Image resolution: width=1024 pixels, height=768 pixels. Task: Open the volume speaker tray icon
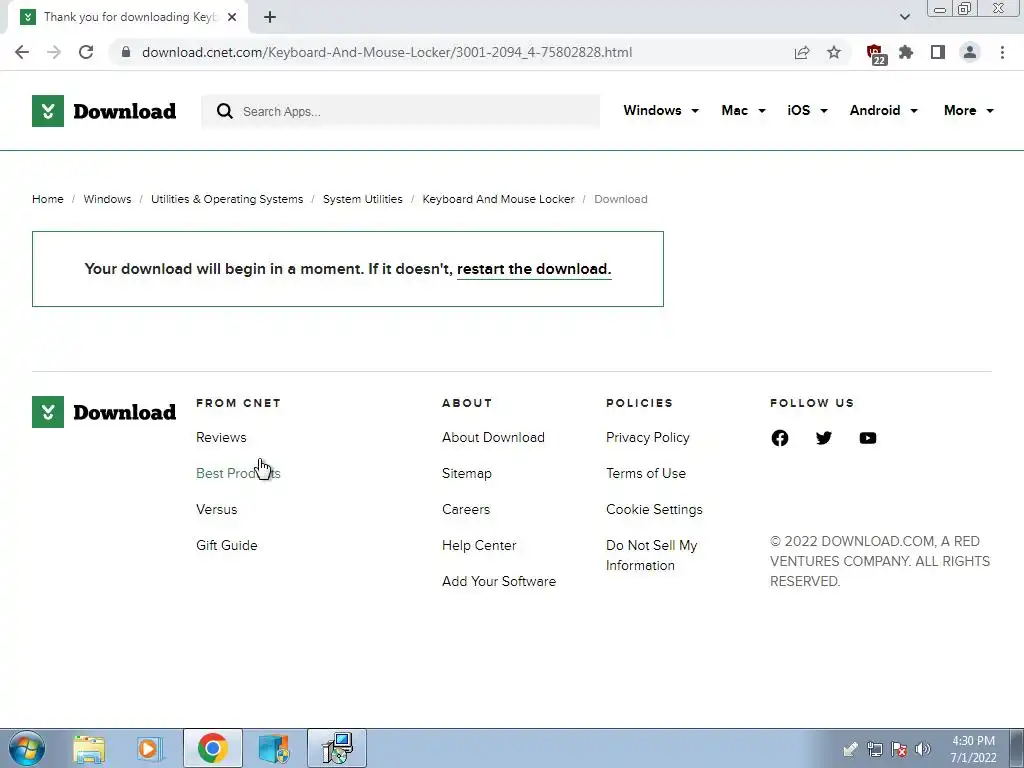coord(923,749)
